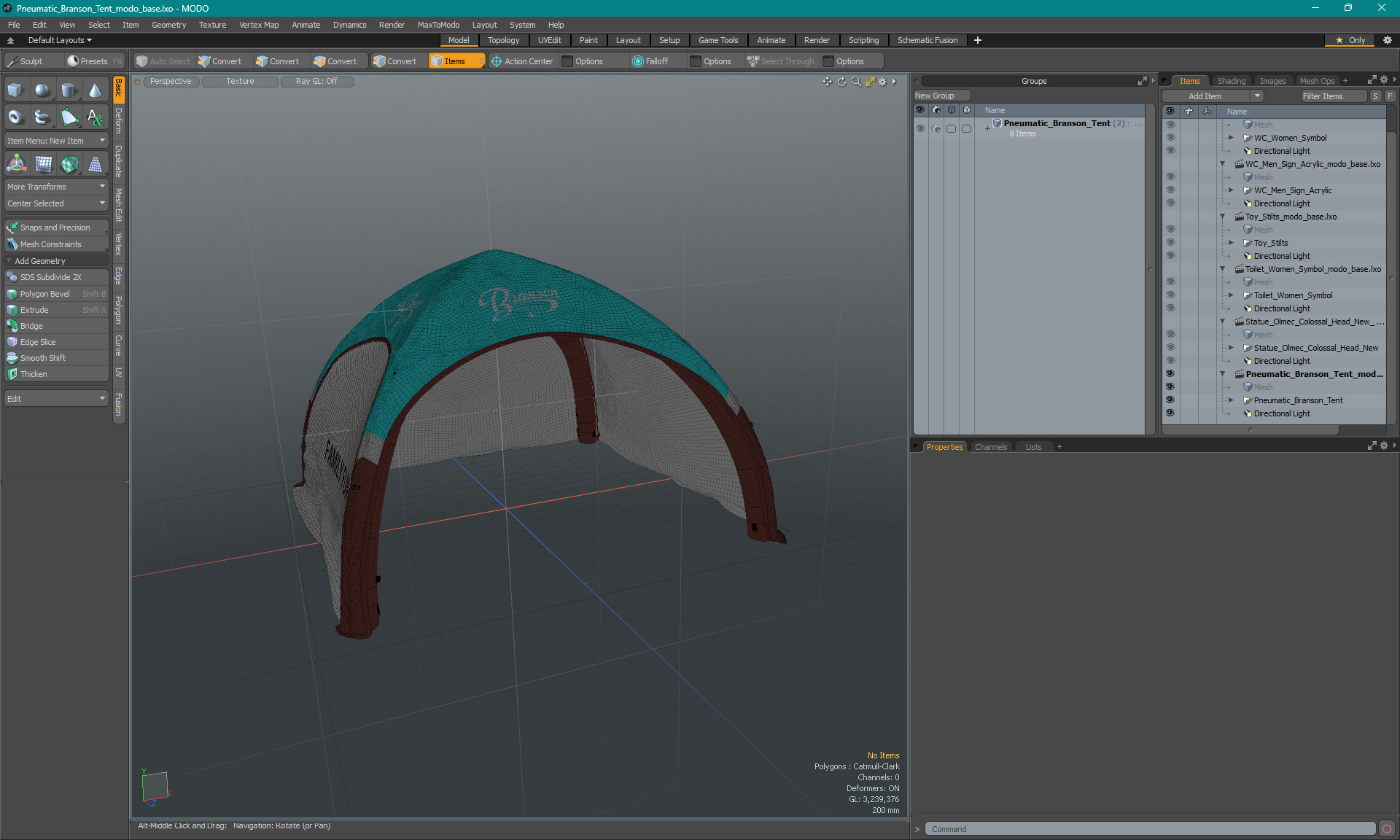Image resolution: width=1400 pixels, height=840 pixels.
Task: Click the Command input field
Action: [x=1151, y=829]
